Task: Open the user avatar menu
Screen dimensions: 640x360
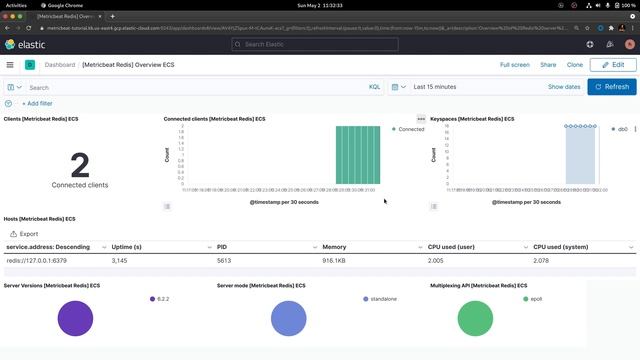Action: [630, 44]
